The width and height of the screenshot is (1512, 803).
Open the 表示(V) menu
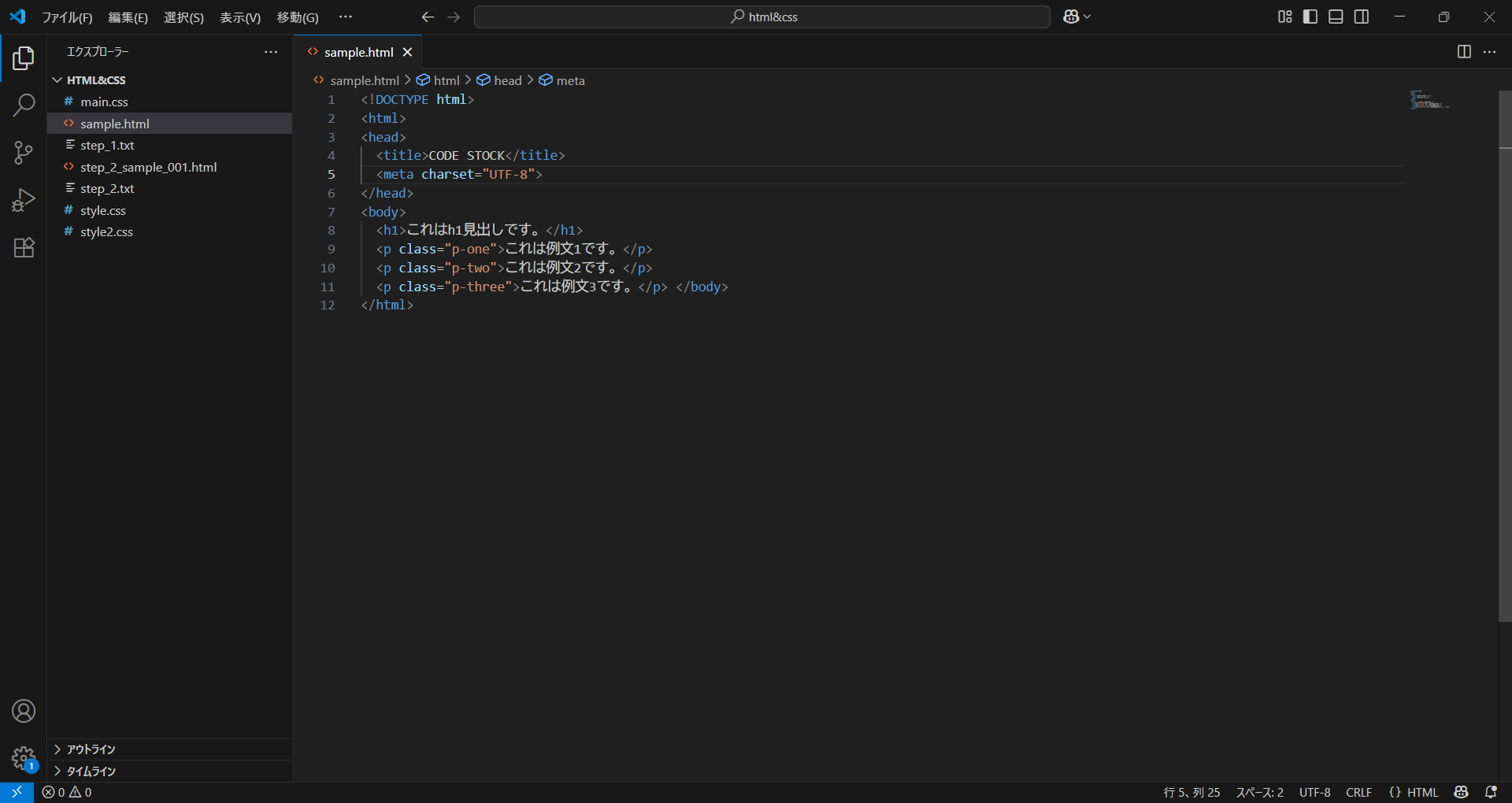(239, 17)
